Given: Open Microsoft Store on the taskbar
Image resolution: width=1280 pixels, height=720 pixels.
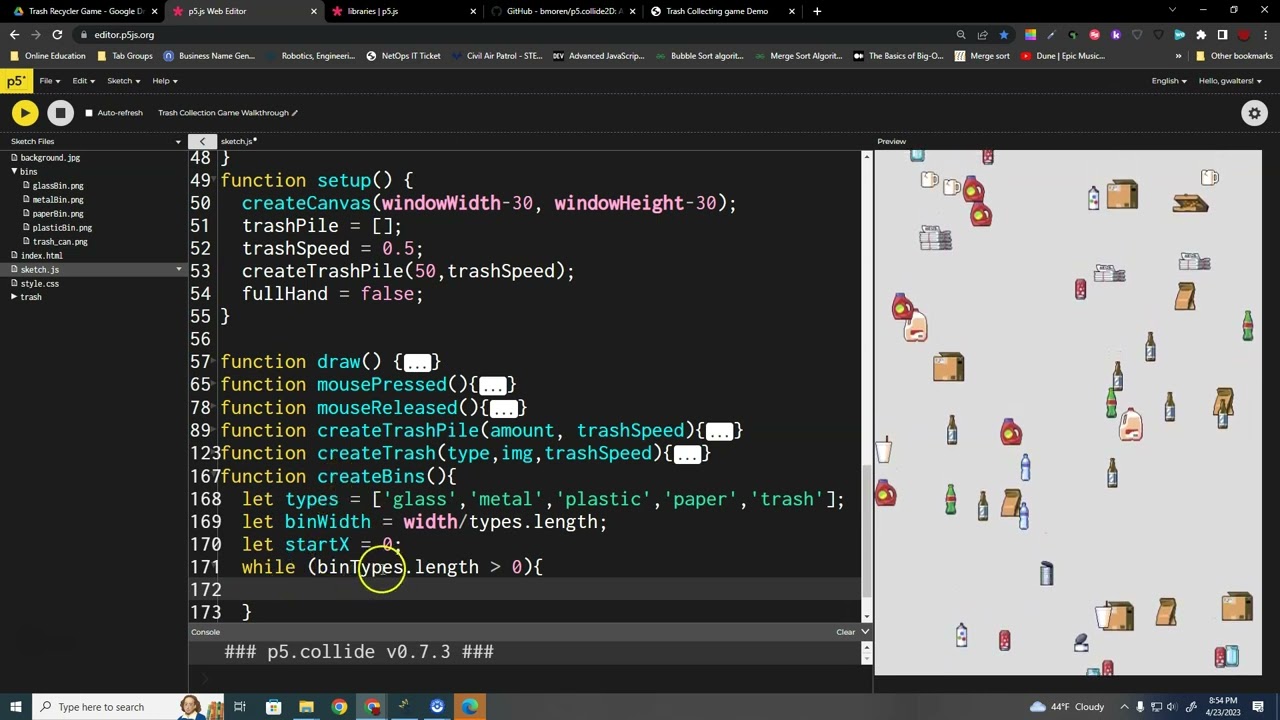Looking at the screenshot, I should point(273,707).
